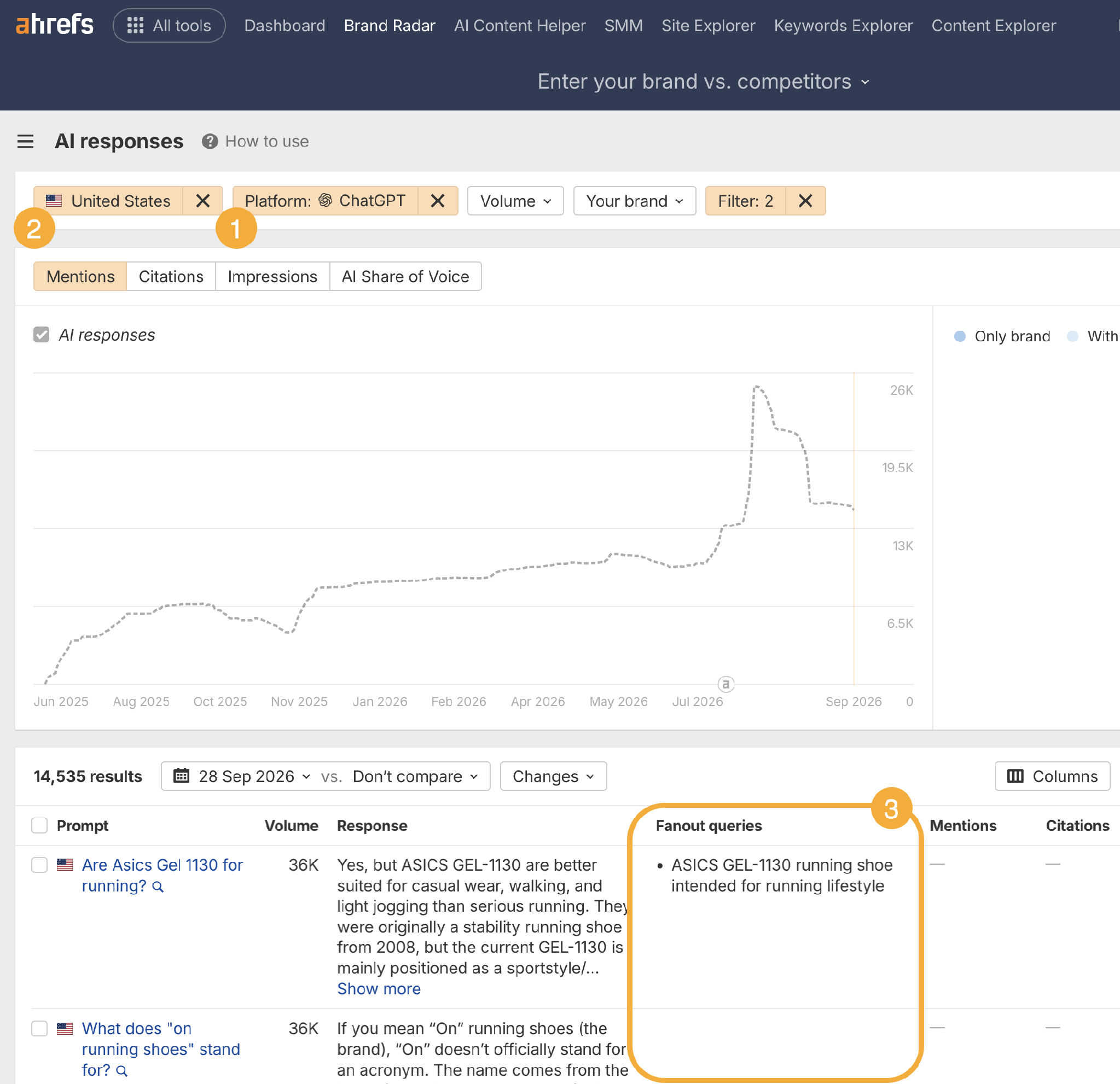1120x1084 pixels.
Task: Click the Ahrefs logo
Action: [x=55, y=25]
